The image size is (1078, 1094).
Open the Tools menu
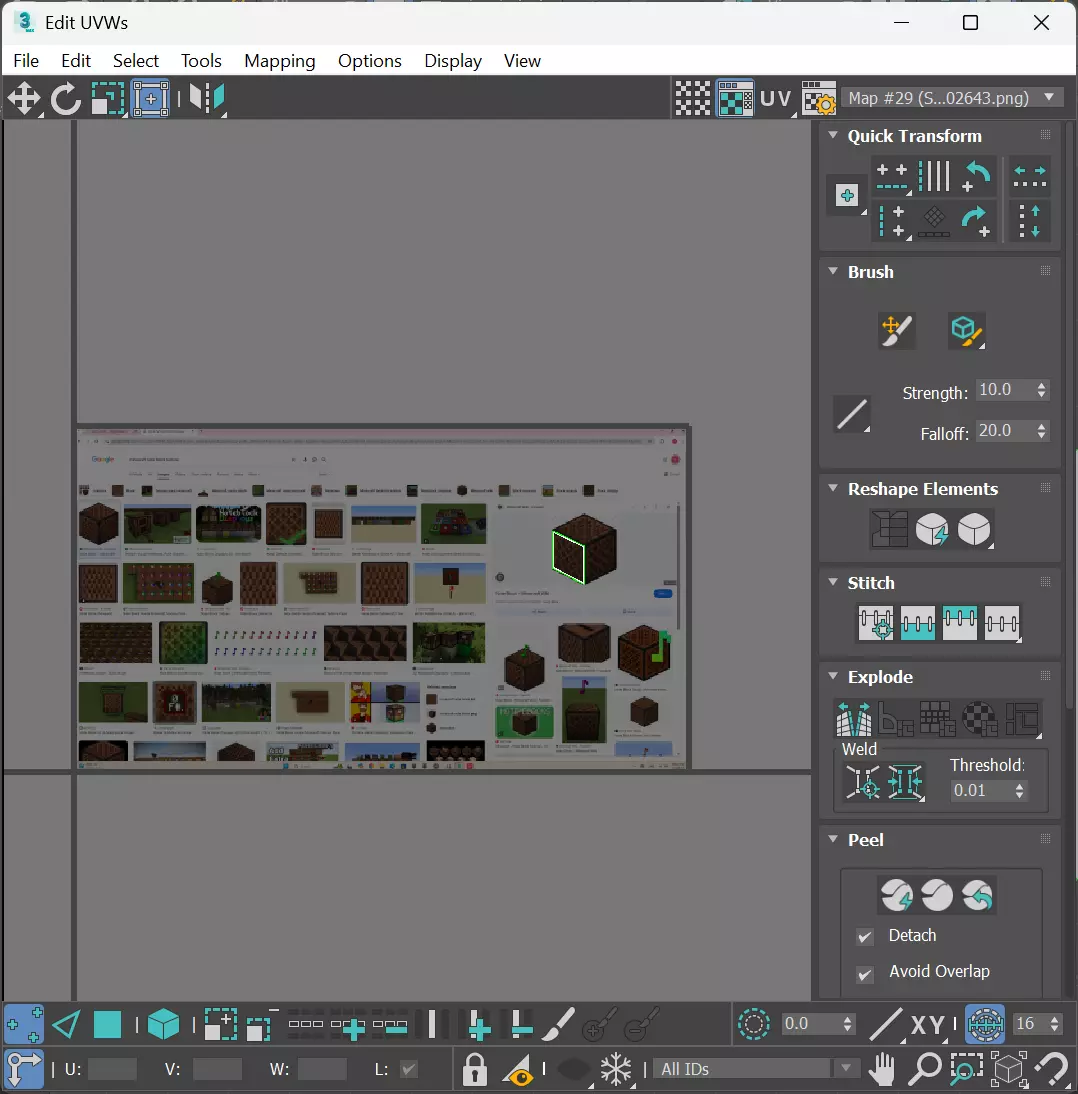(x=201, y=61)
